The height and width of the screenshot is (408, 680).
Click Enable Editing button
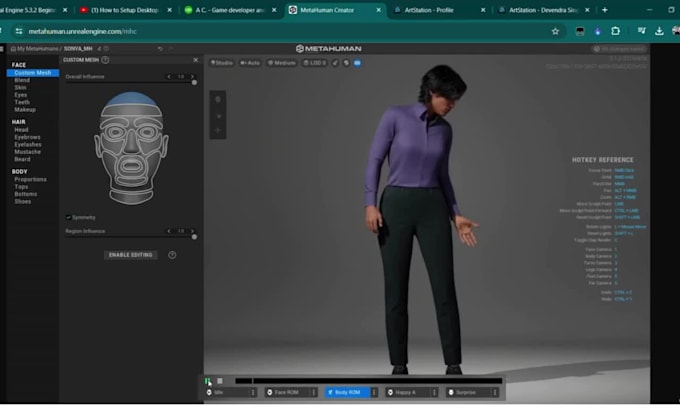click(x=131, y=255)
